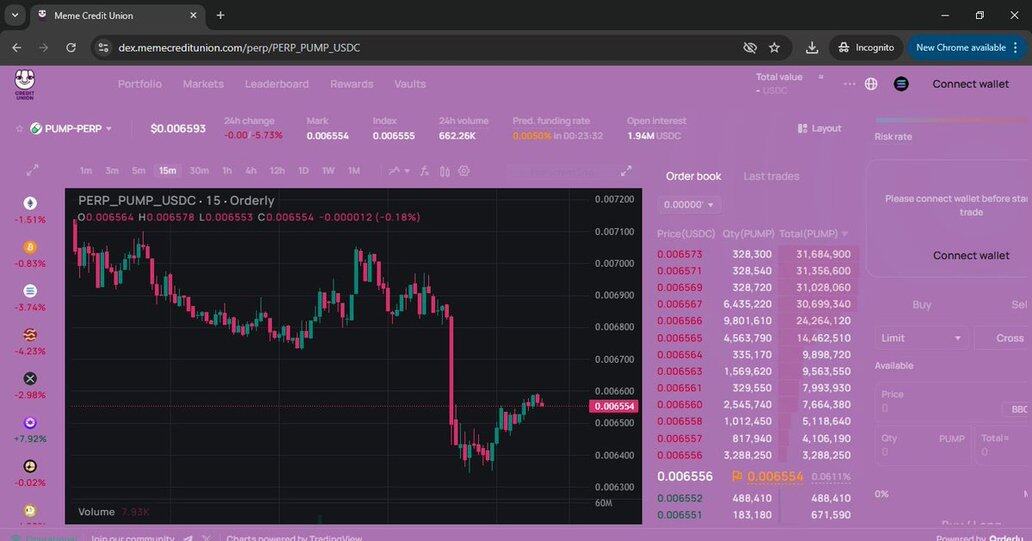Switch to the Last trades tab
Viewport: 1032px width, 541px height.
tap(771, 176)
